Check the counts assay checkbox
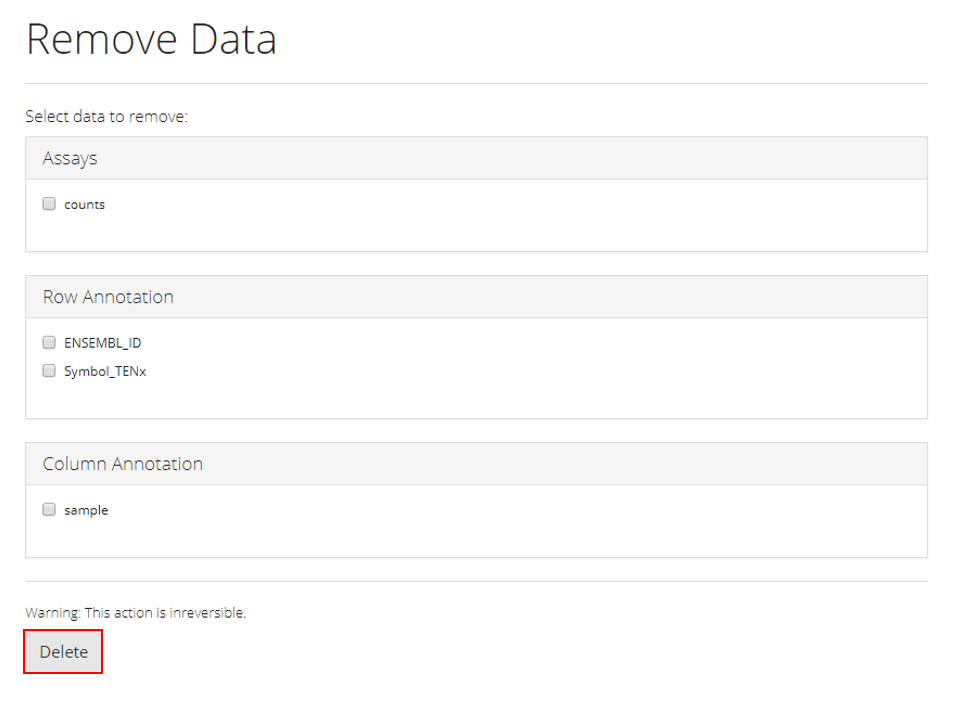The height and width of the screenshot is (701, 962). click(x=49, y=204)
